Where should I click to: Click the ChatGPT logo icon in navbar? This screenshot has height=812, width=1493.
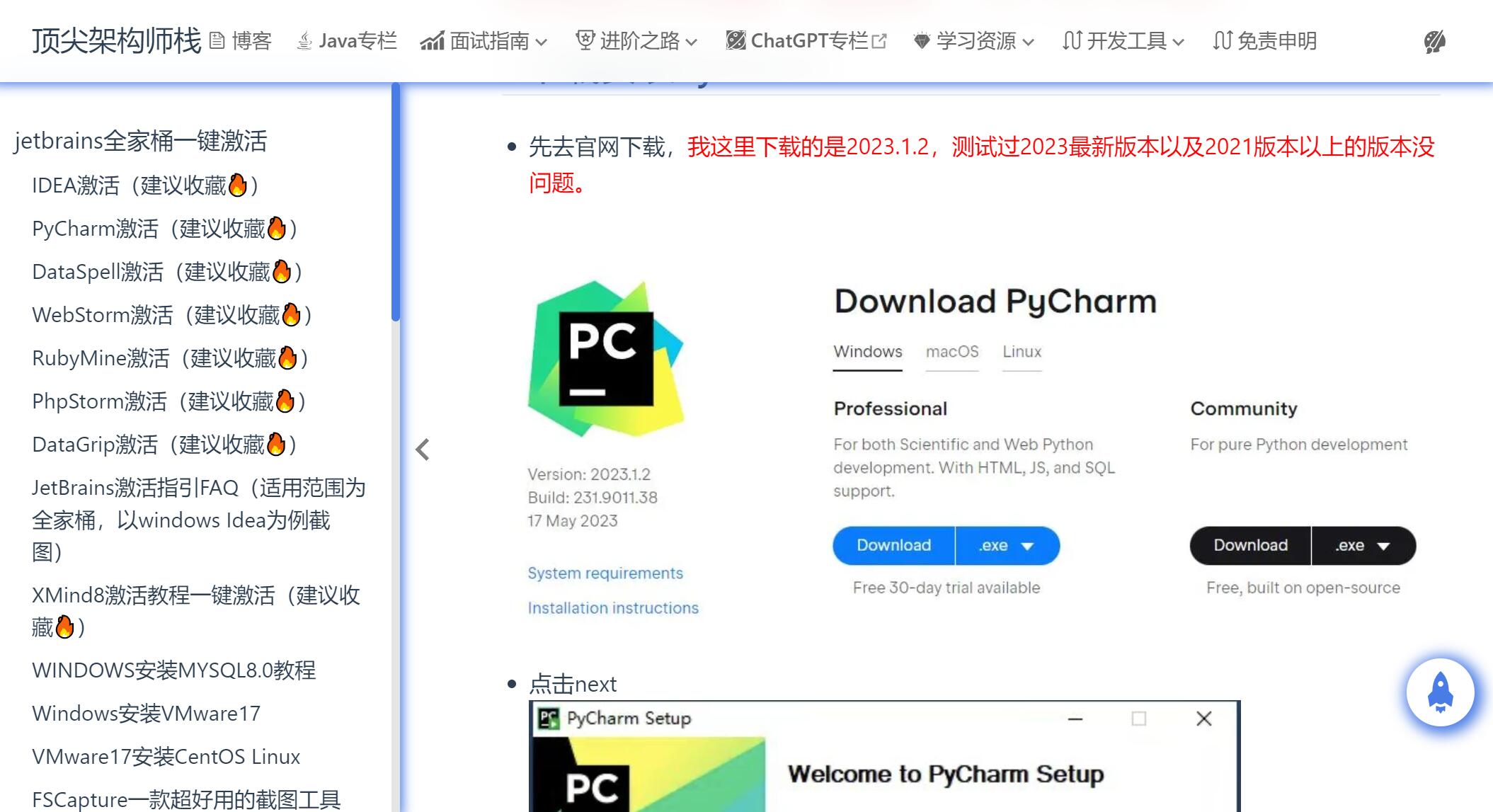tap(736, 41)
